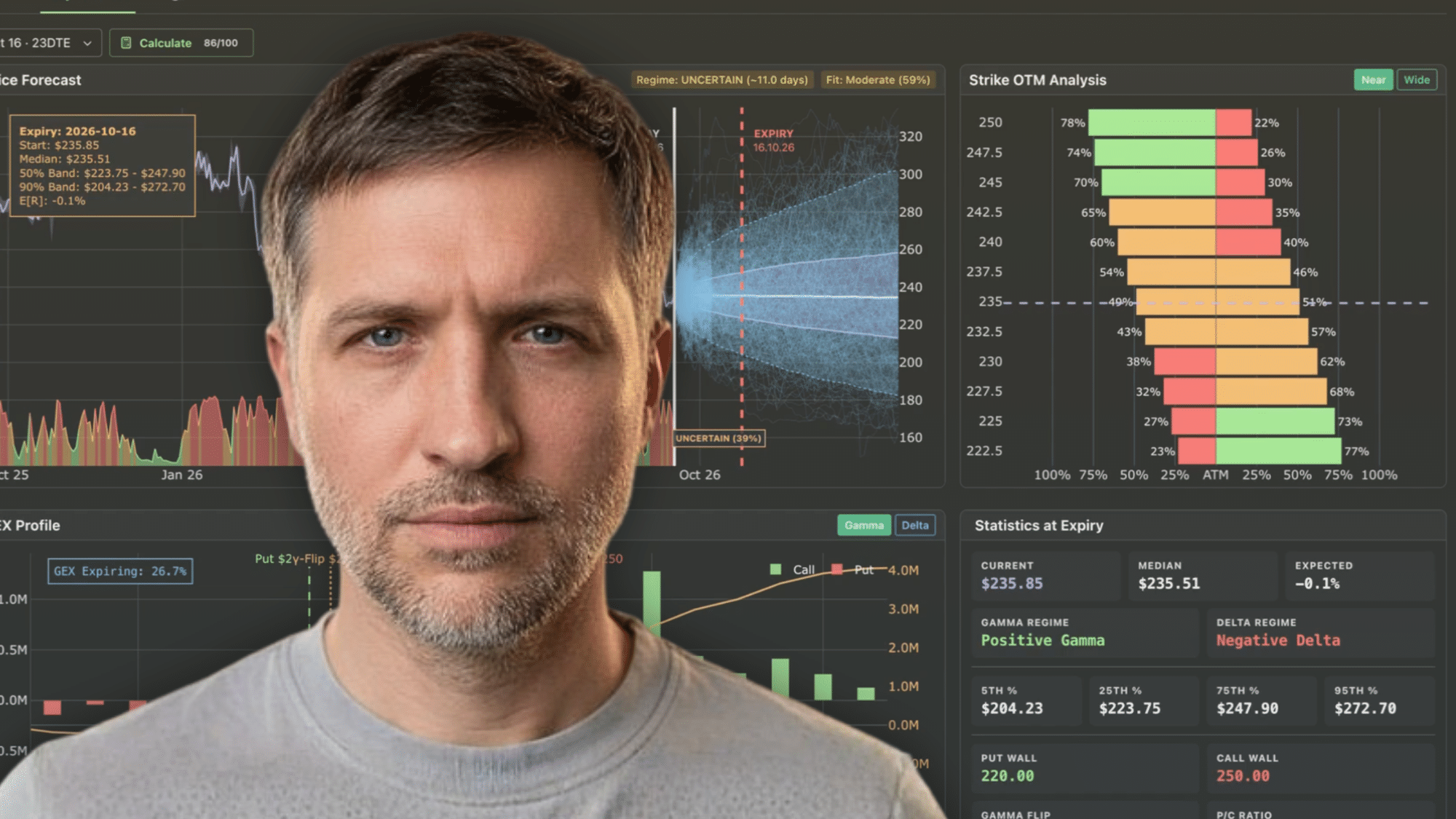Screen dimensions: 1456x819
Task: Click the Current $235.85 statistic card
Action: pos(1045,576)
